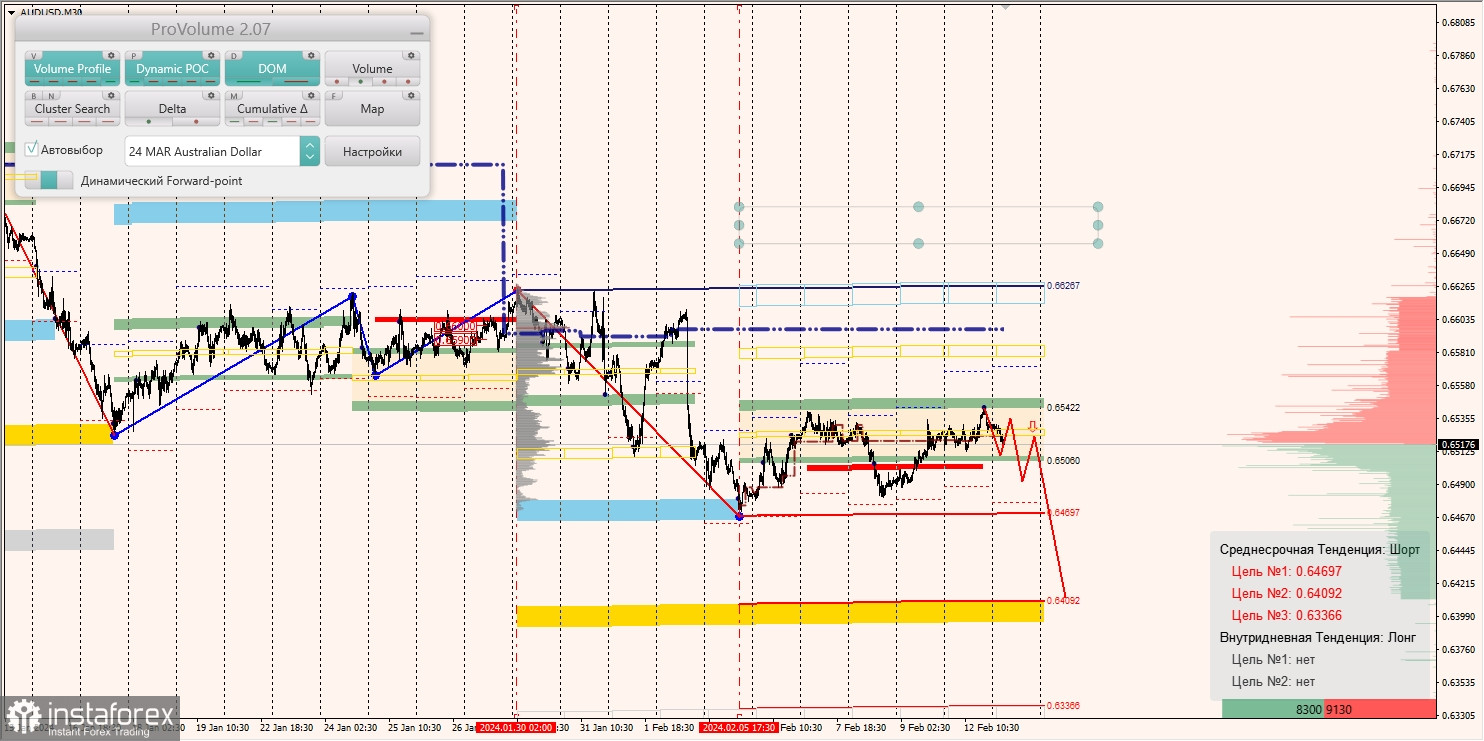The image size is (1484, 741).
Task: Click green line segment under DOM
Action: coord(250,81)
